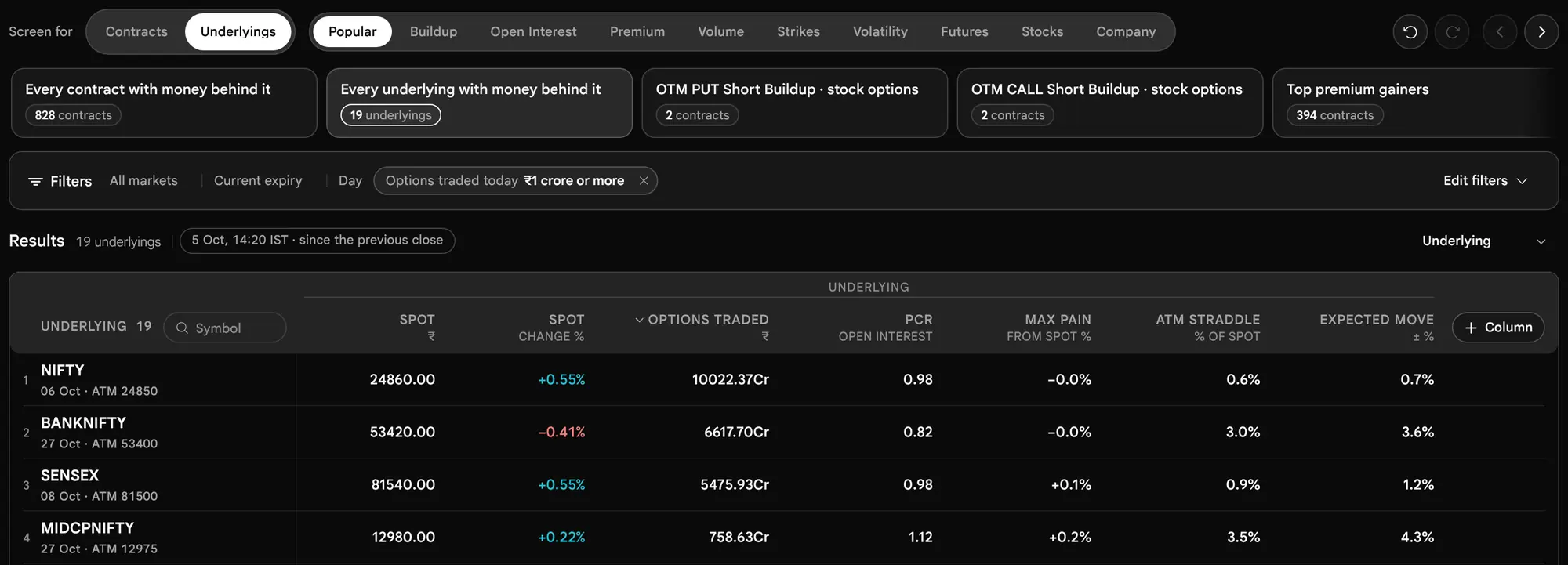The width and height of the screenshot is (1568, 565).
Task: Click NIFTY spot value 24860.00
Action: click(x=402, y=380)
